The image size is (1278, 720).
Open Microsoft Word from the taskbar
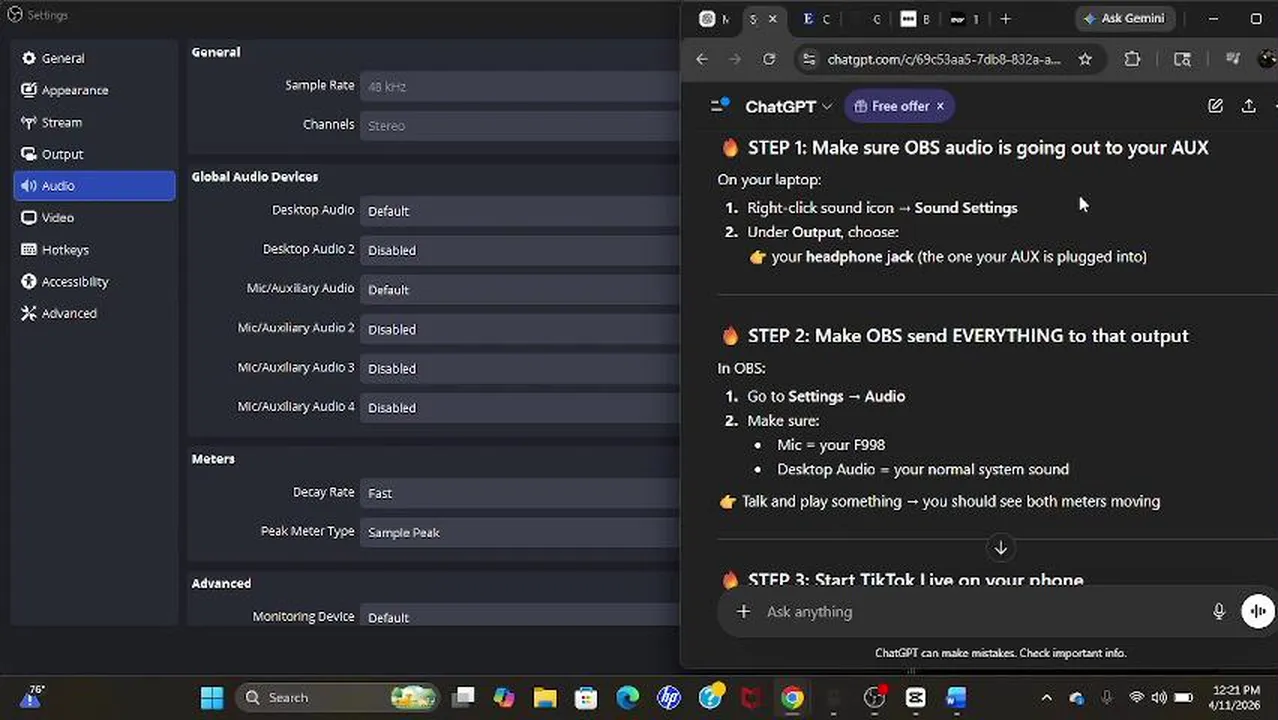click(x=956, y=697)
